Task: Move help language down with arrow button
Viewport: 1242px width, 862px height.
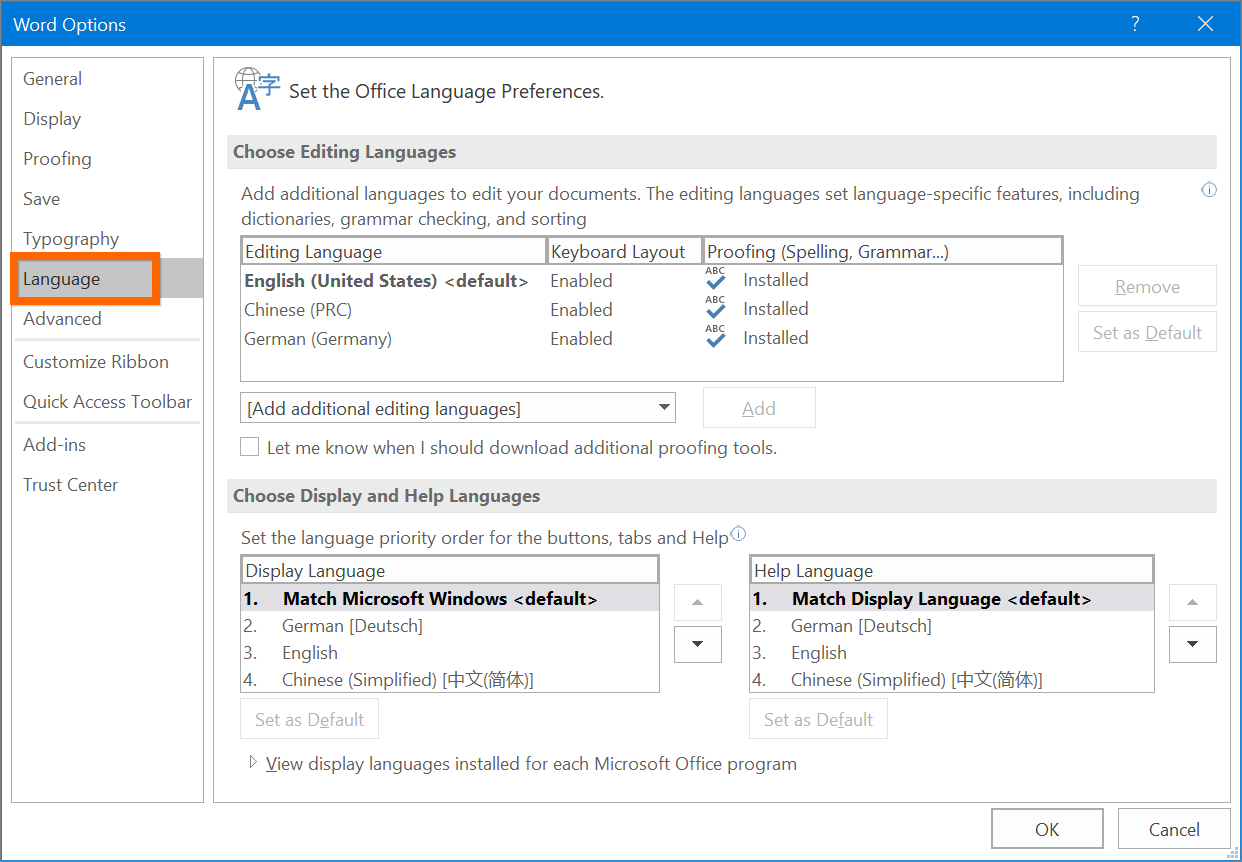Action: (1192, 644)
